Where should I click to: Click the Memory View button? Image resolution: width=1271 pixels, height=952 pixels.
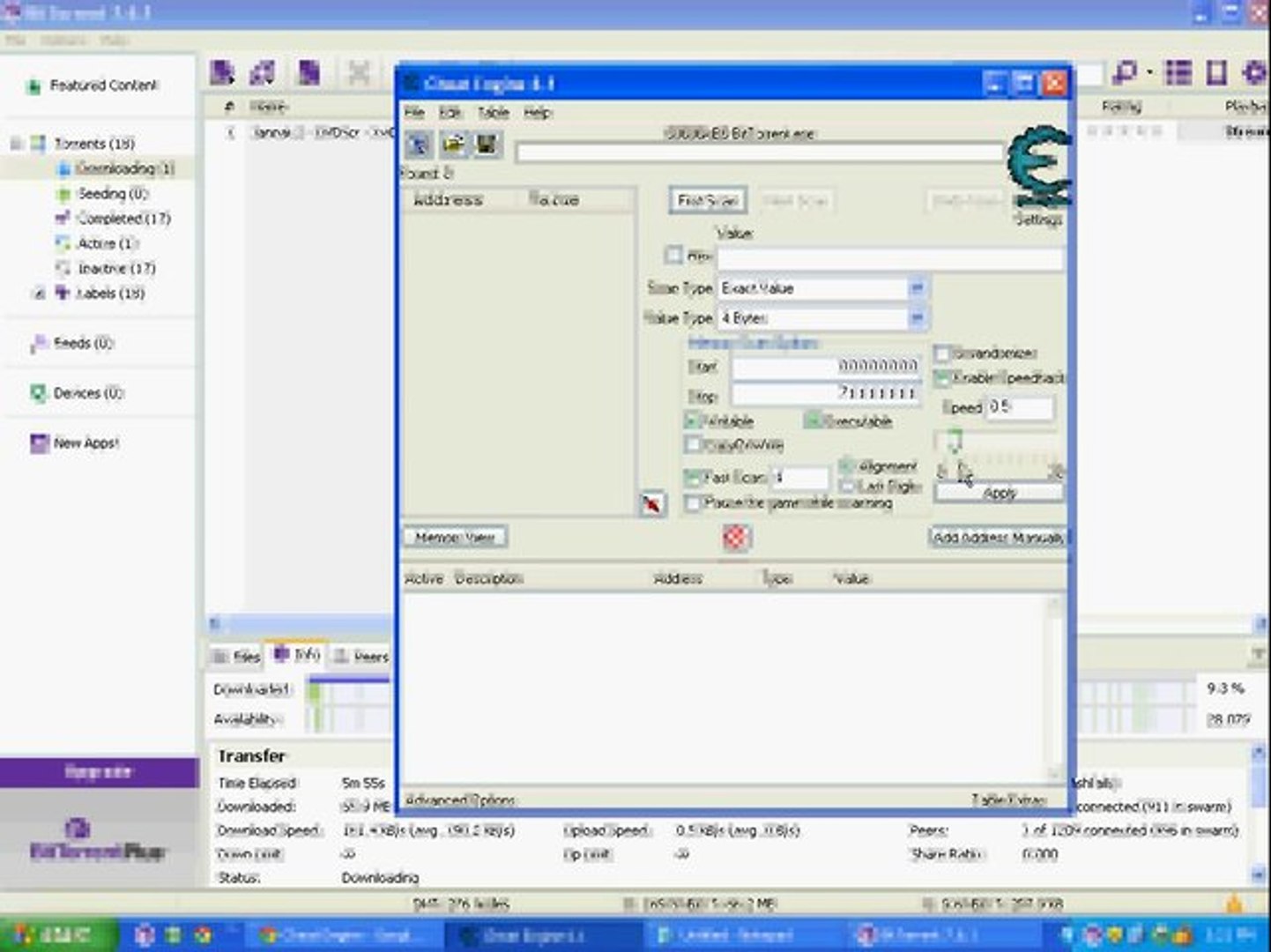point(455,537)
